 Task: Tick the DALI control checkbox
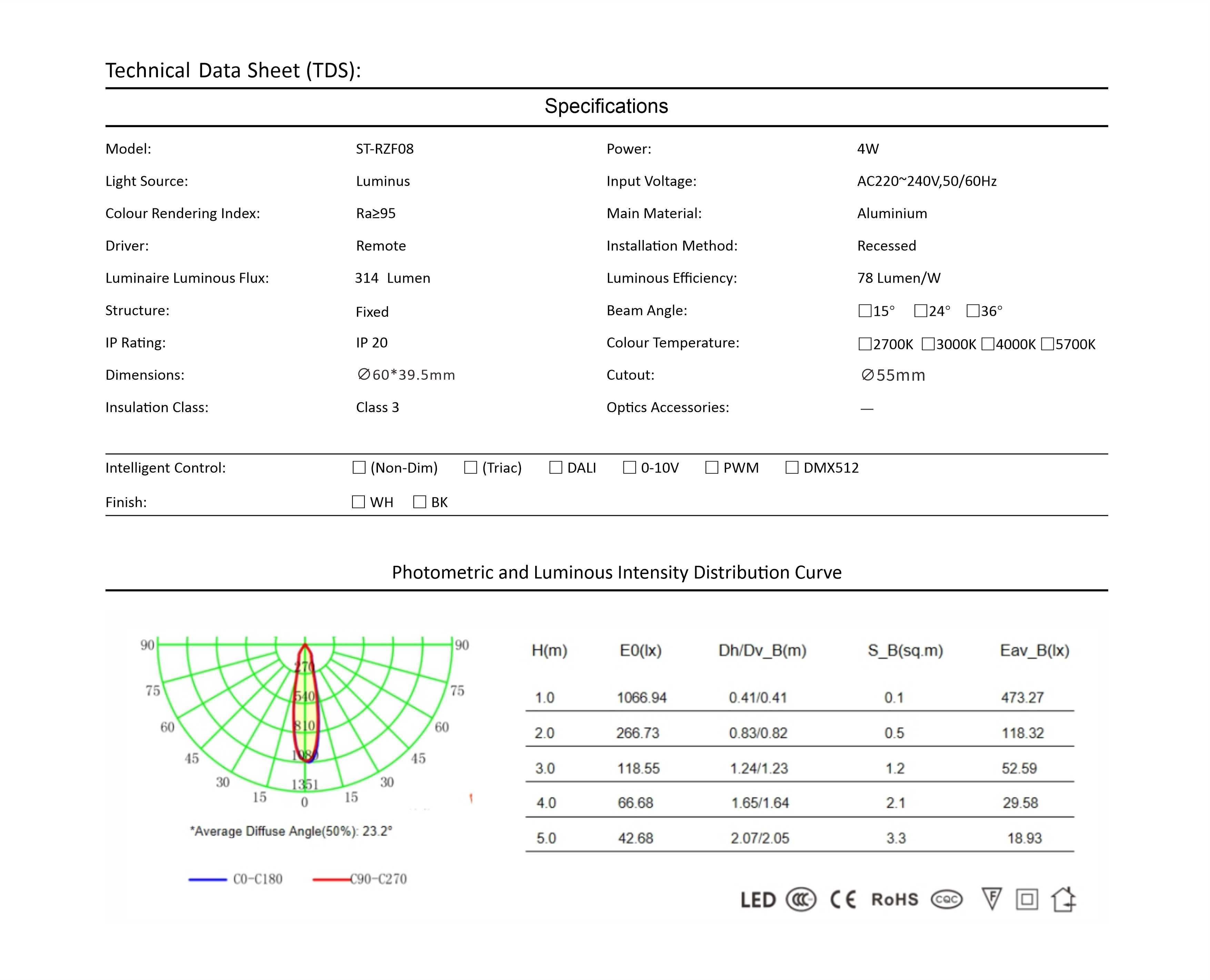[x=555, y=468]
